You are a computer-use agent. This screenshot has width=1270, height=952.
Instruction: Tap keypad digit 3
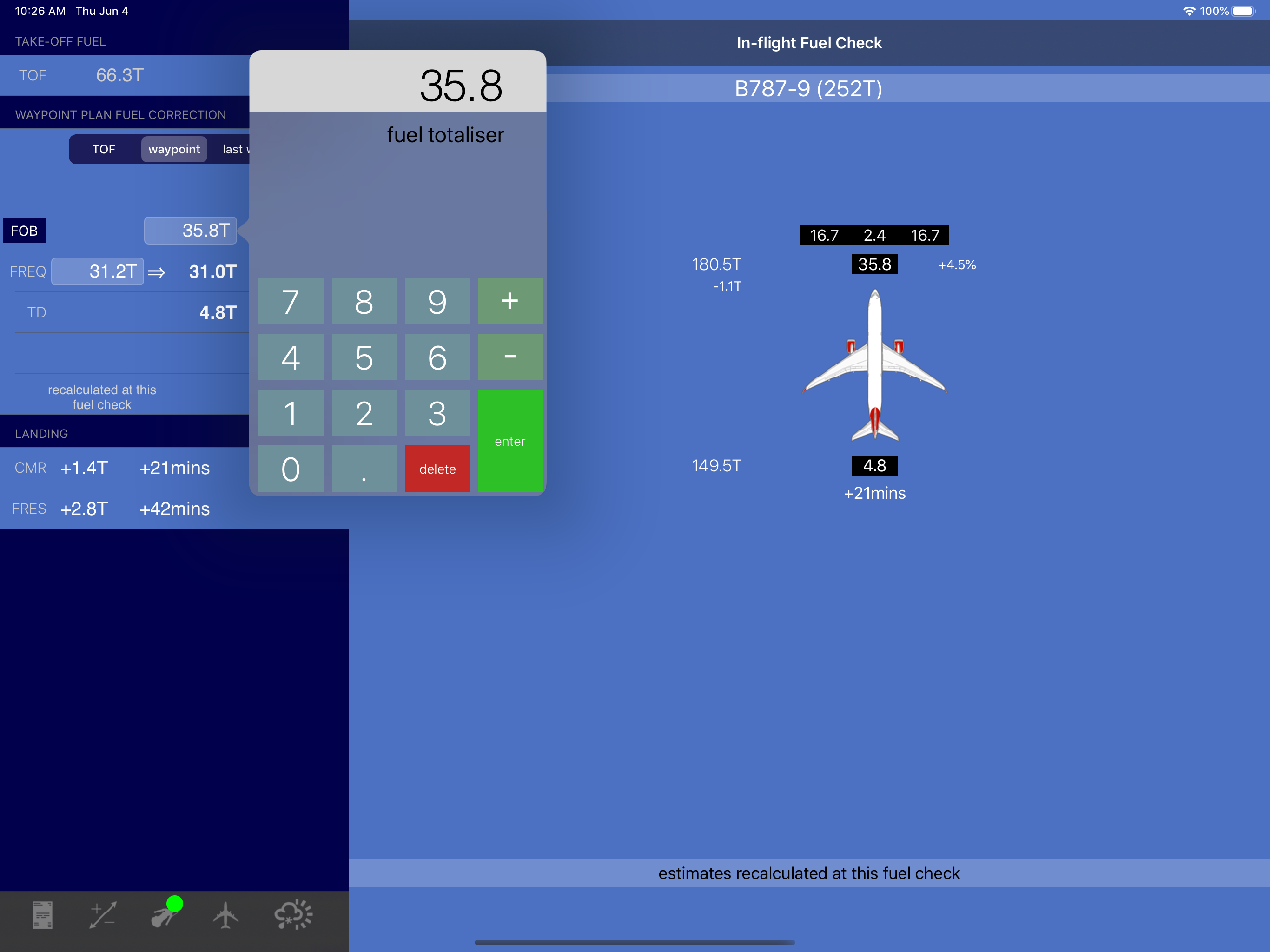pos(437,413)
